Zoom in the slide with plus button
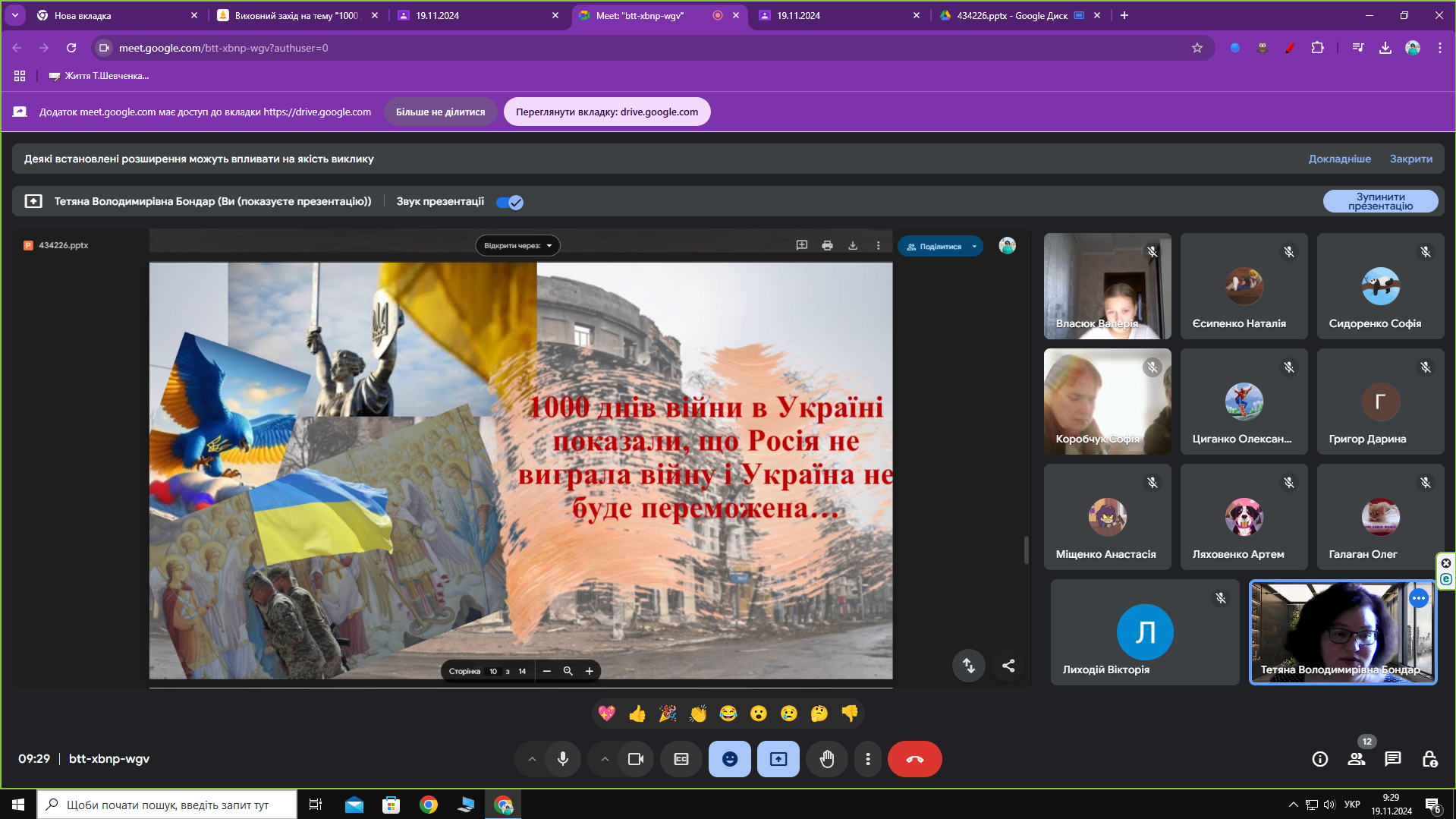The height and width of the screenshot is (819, 1456). 589,671
